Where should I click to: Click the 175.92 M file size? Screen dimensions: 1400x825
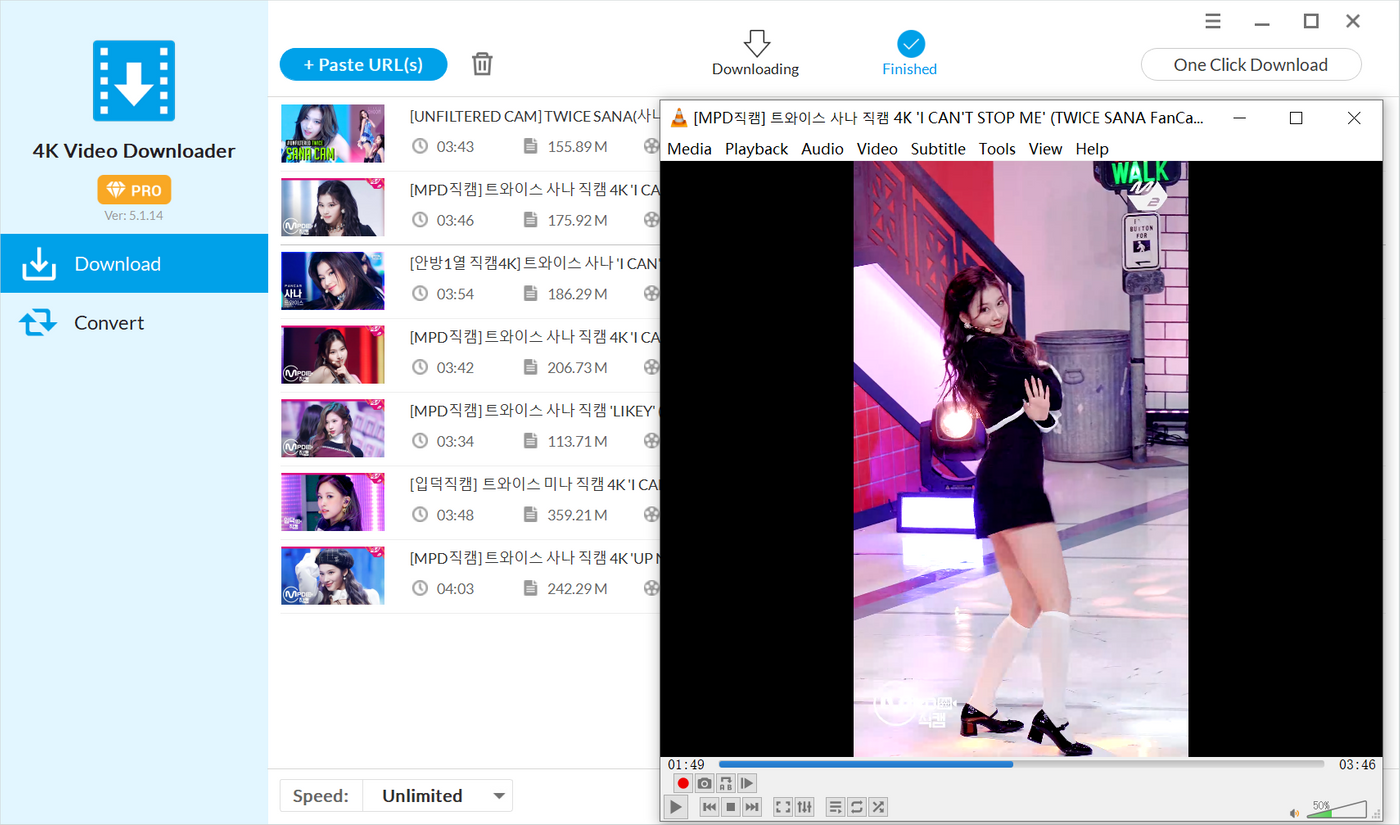point(578,220)
